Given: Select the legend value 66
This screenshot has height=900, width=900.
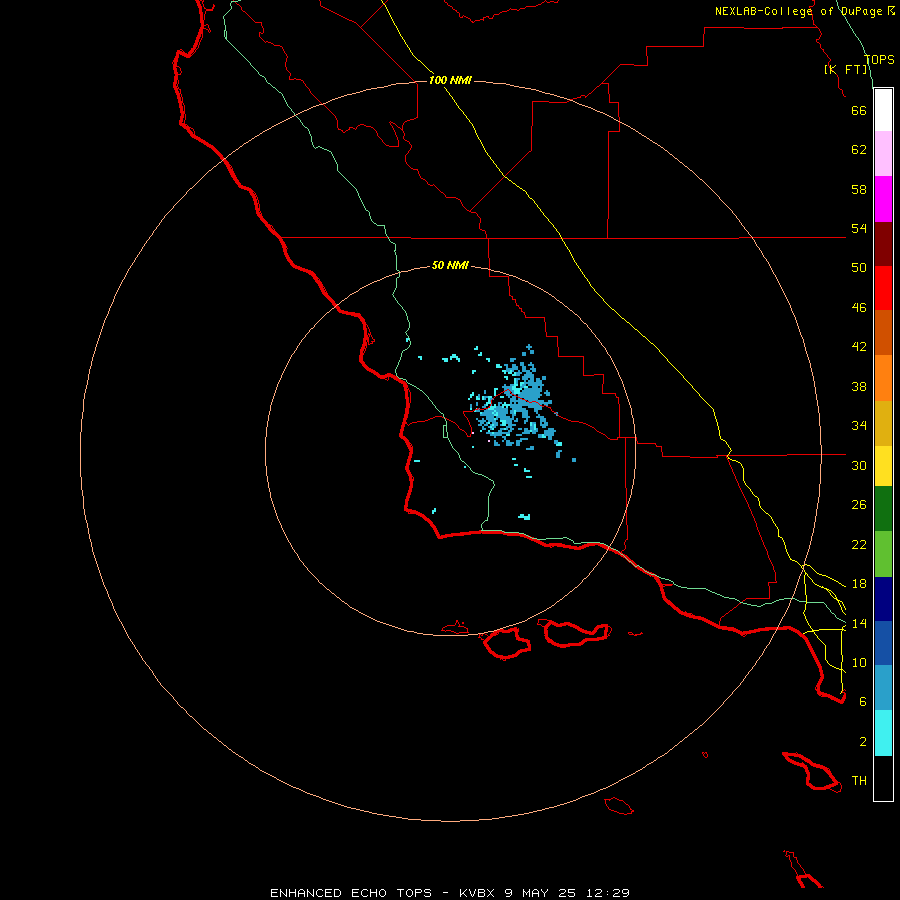Looking at the screenshot, I should pos(859,110).
